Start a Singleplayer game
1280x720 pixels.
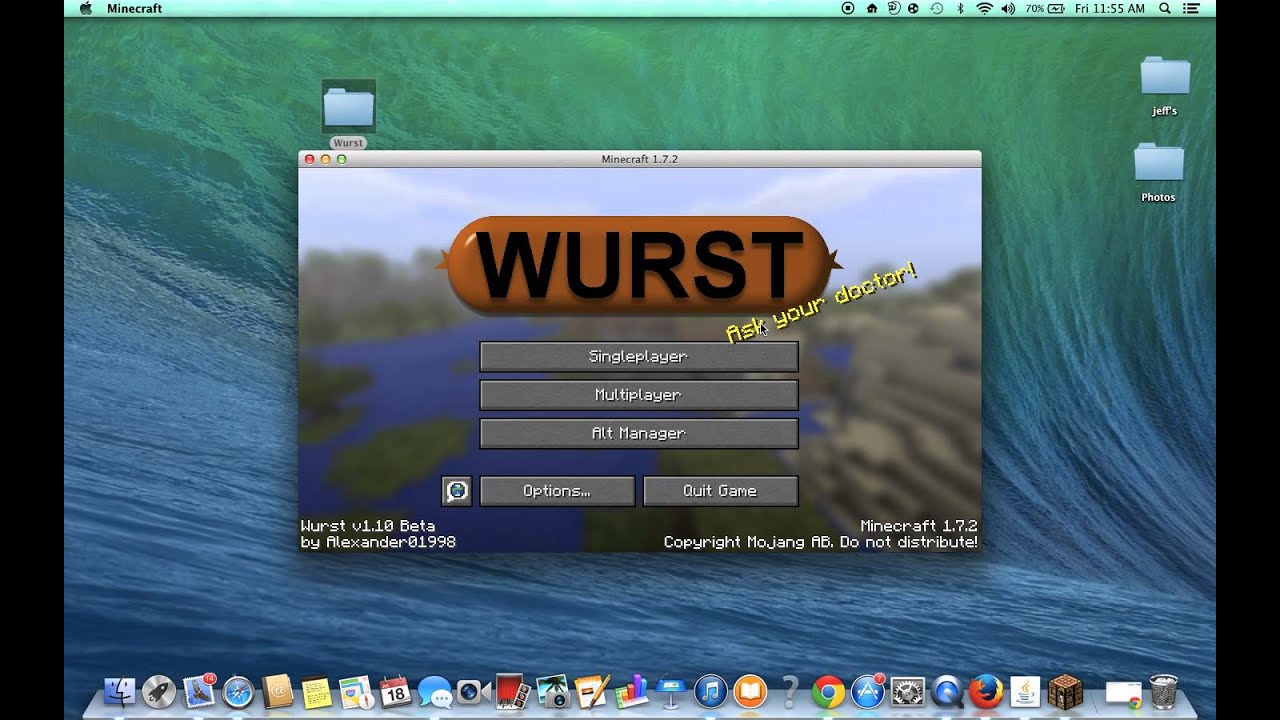638,356
